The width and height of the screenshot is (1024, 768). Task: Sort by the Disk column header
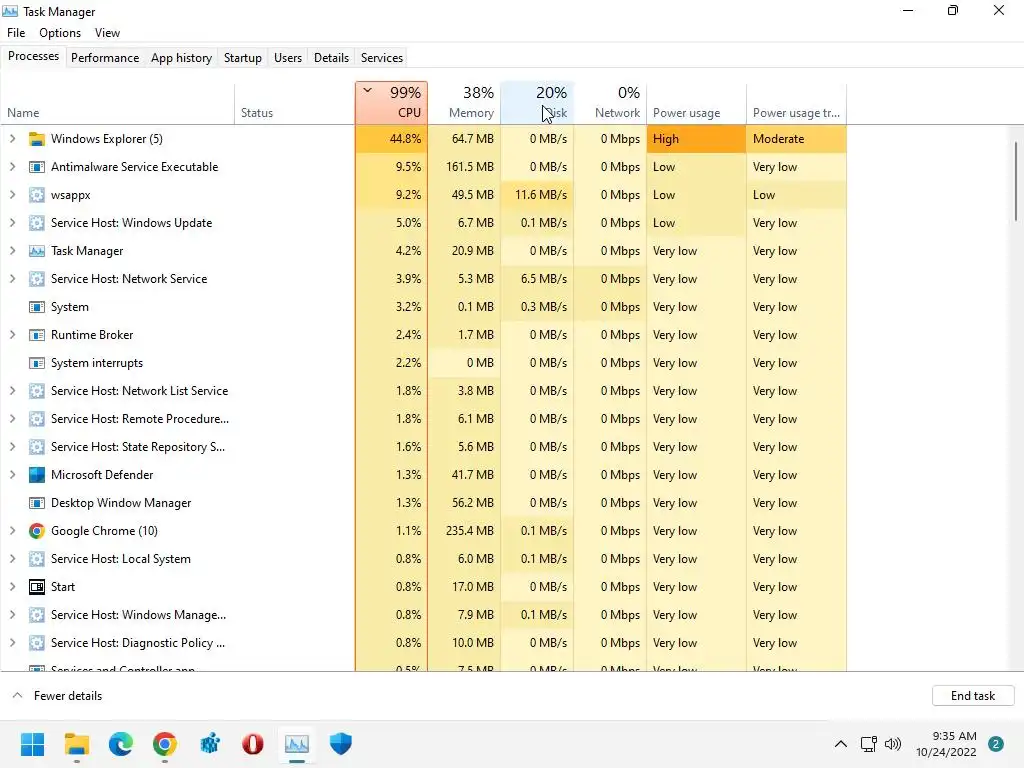coord(537,103)
